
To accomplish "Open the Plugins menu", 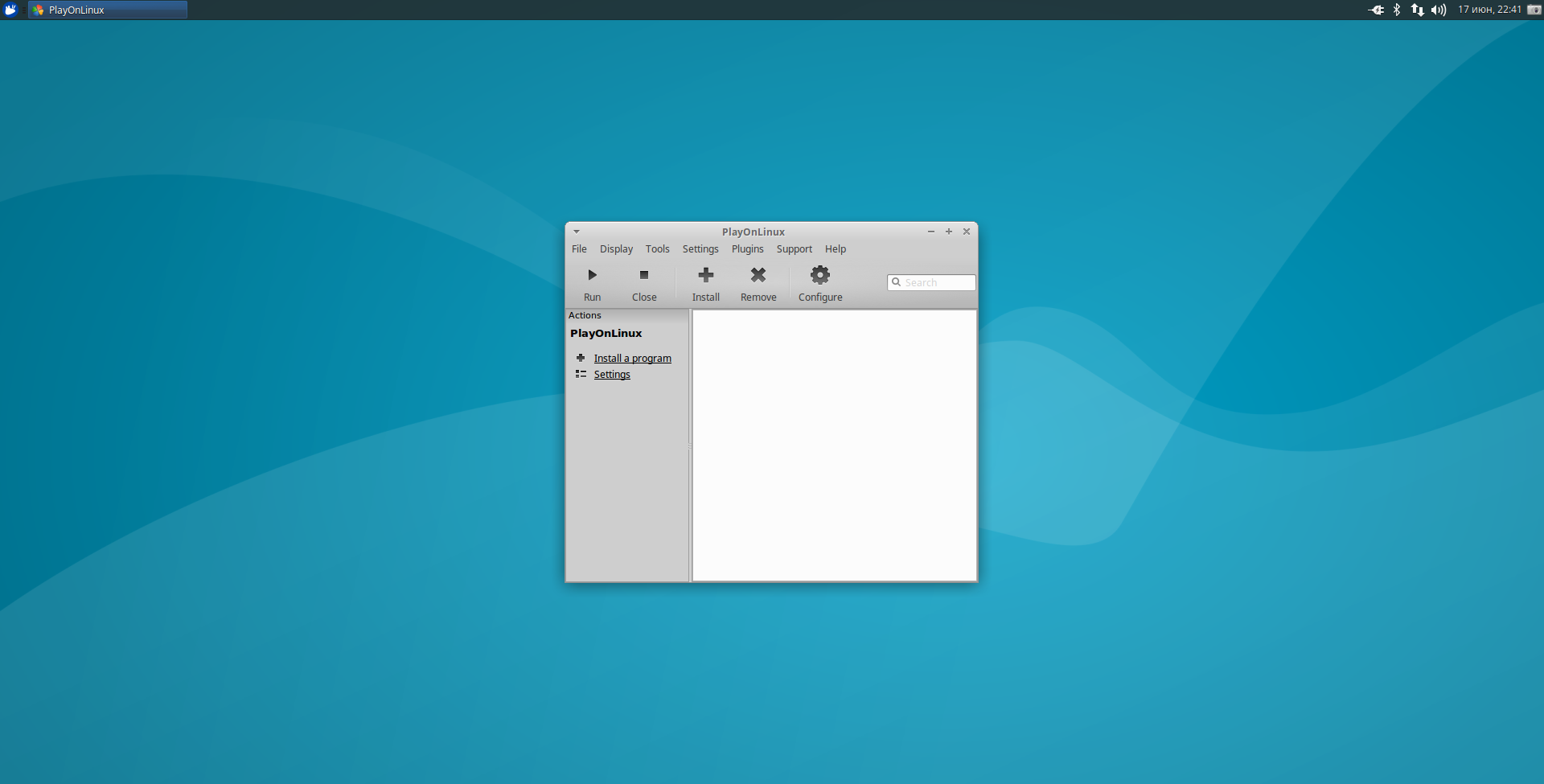I will [x=747, y=249].
